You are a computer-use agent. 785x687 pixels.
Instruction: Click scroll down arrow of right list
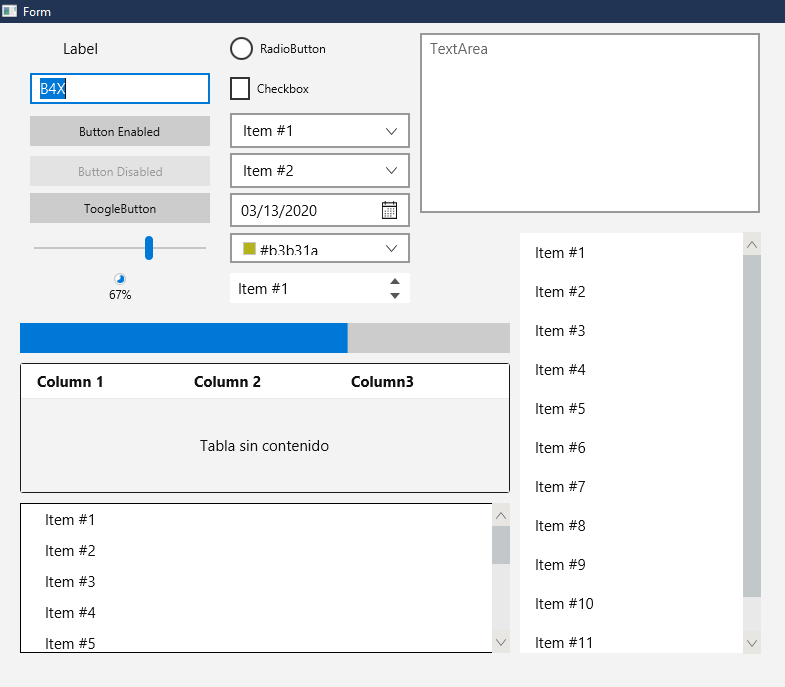751,643
